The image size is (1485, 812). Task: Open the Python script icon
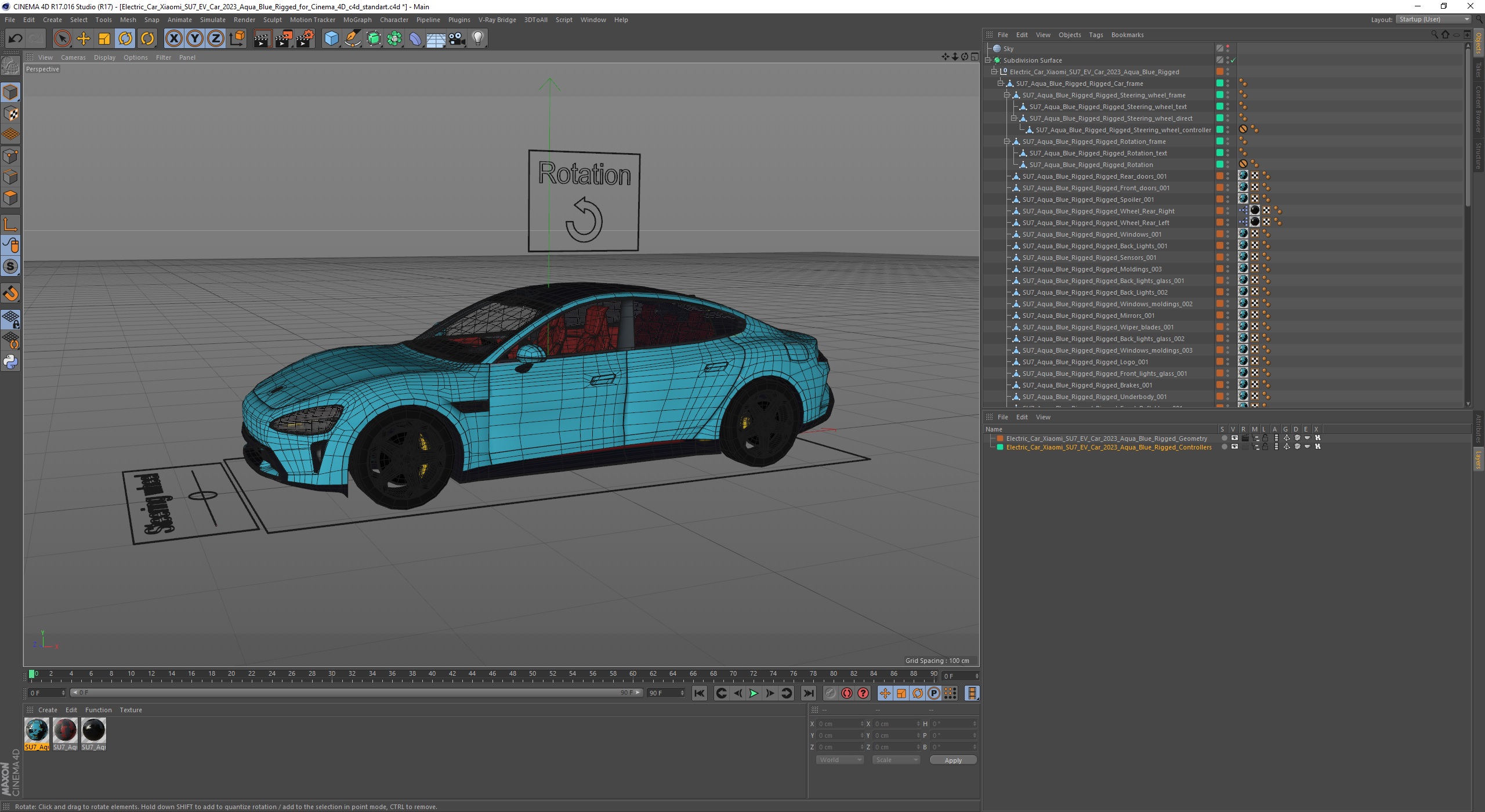click(x=10, y=362)
